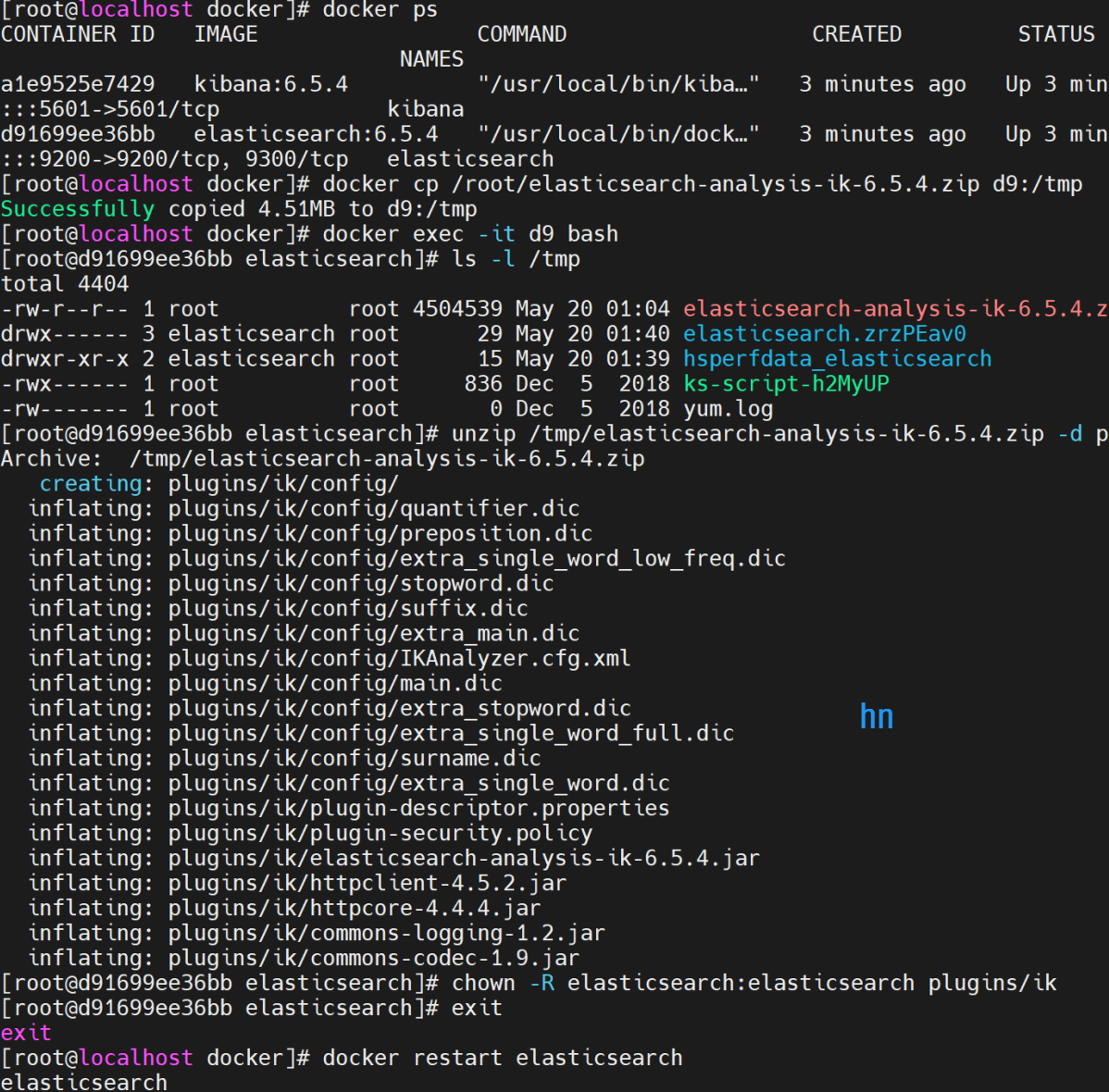Click the COMMAND column header
Image resolution: width=1109 pixels, height=1092 pixels.
tap(522, 34)
